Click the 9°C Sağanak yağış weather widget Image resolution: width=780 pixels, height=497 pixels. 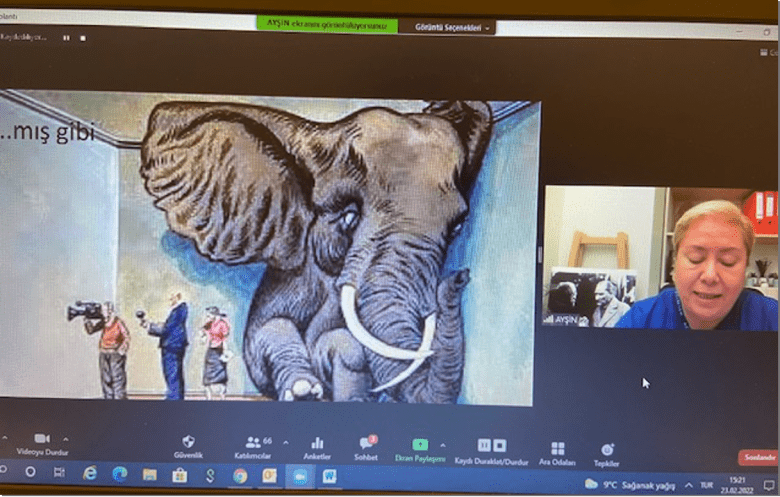pos(630,485)
